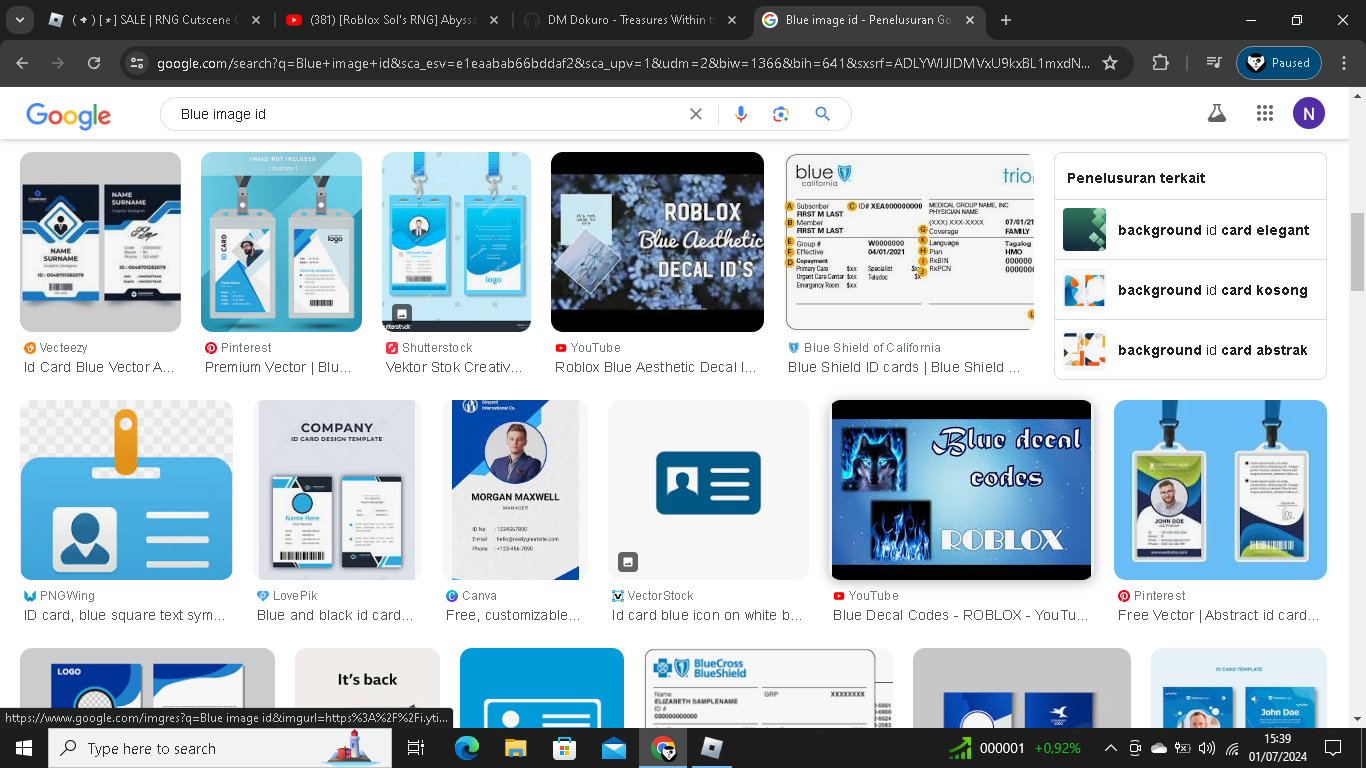Image resolution: width=1366 pixels, height=768 pixels.
Task: Open Microsoft Store from taskbar
Action: (x=564, y=748)
